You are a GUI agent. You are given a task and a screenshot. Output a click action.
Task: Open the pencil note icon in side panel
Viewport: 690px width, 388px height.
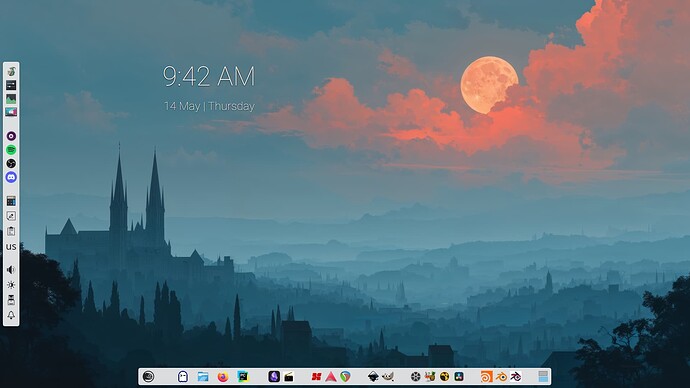[11, 216]
